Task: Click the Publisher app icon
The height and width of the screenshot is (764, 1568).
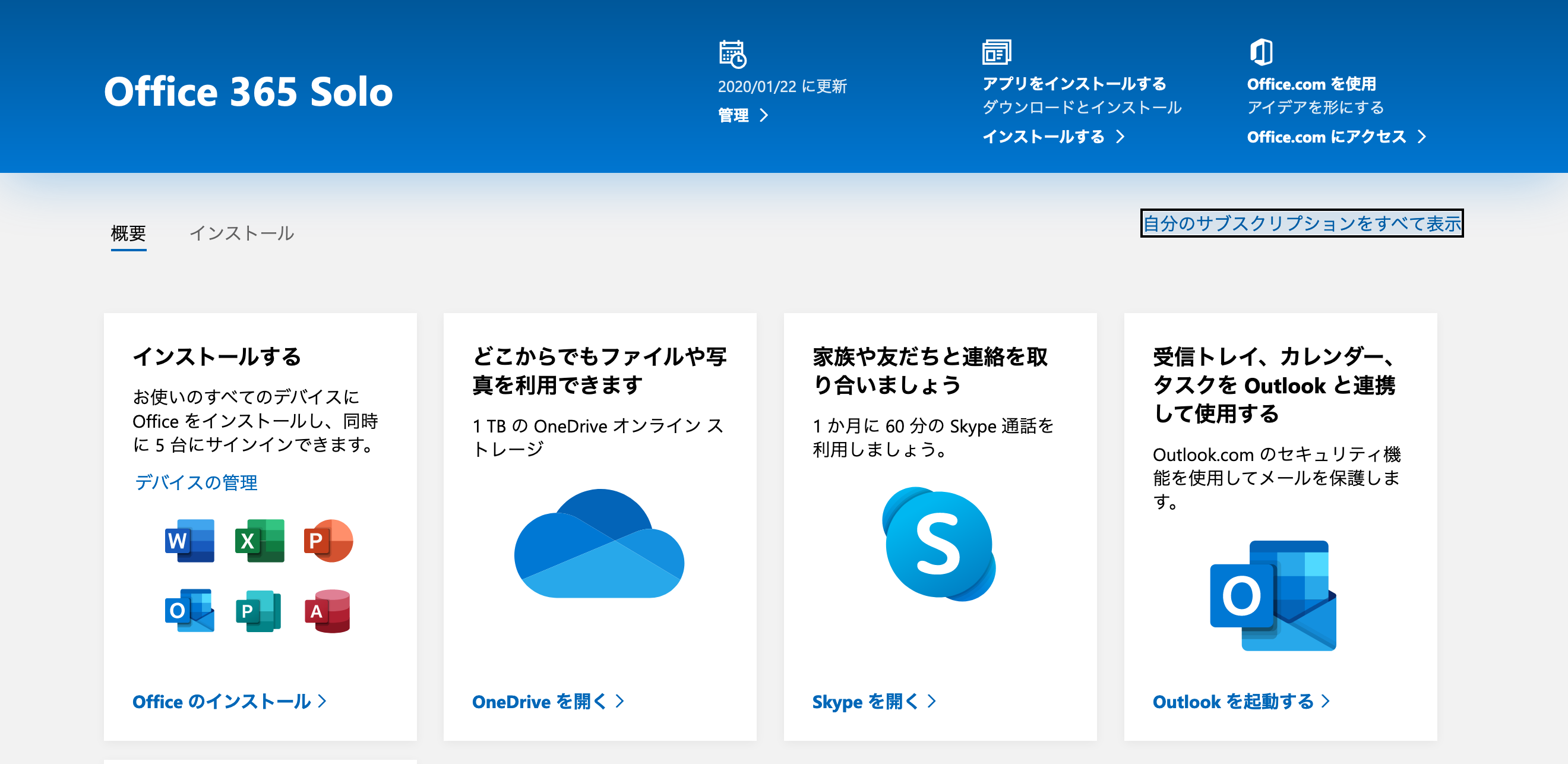Action: pyautogui.click(x=259, y=611)
